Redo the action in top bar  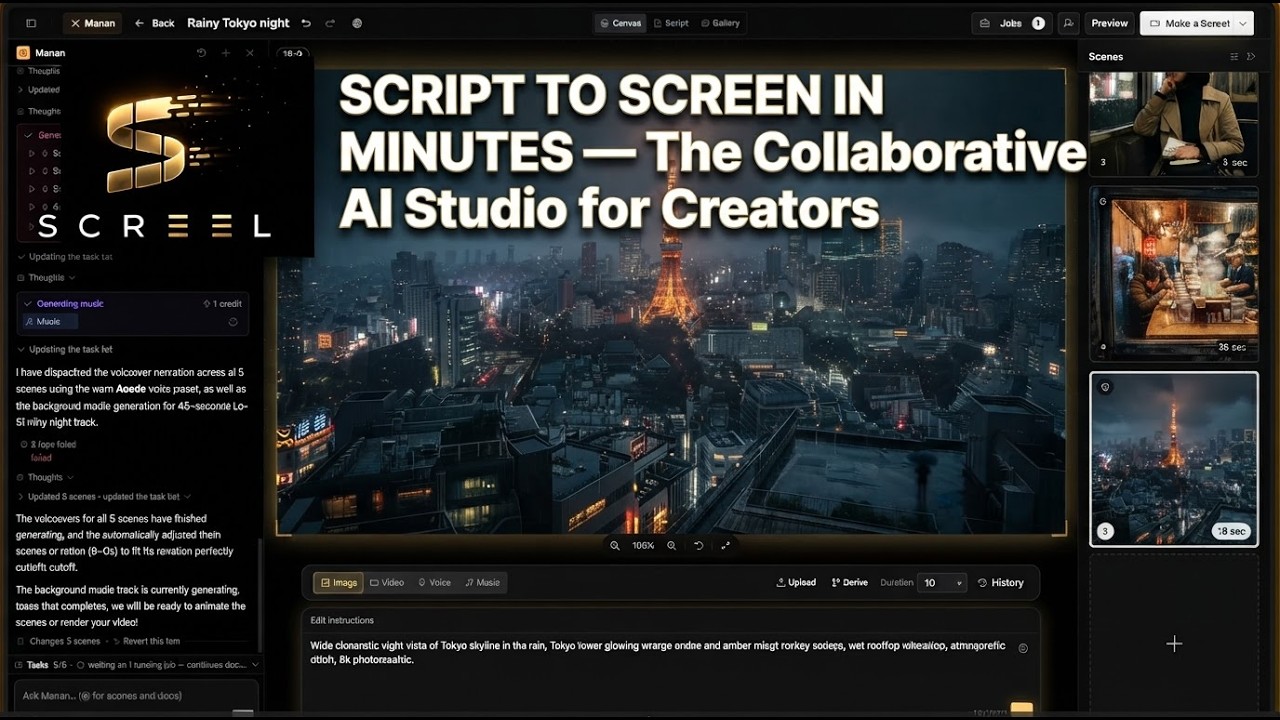(330, 23)
